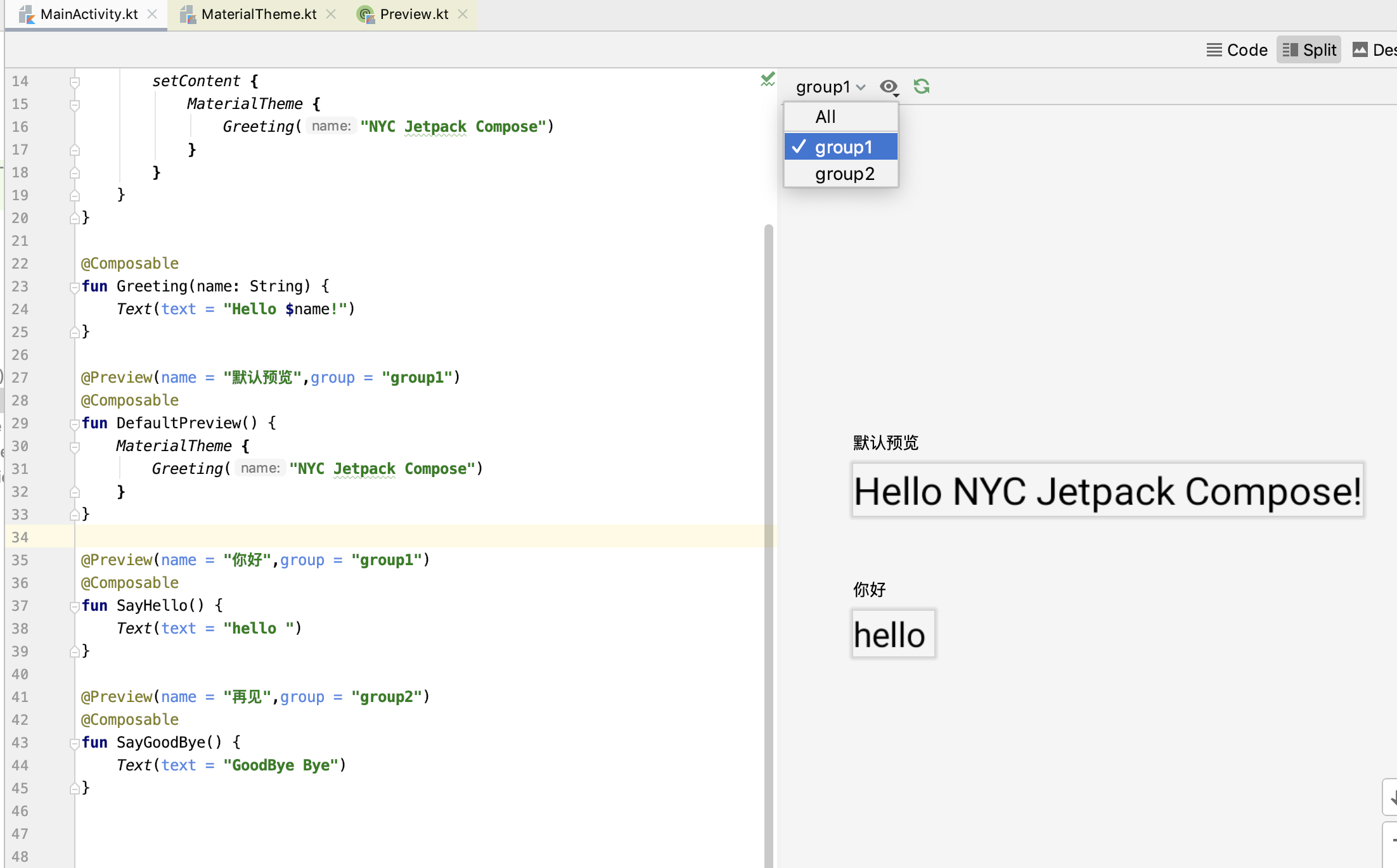This screenshot has width=1397, height=868.
Task: Select the Hello NYC Jetpack Compose preview
Action: pos(1107,490)
